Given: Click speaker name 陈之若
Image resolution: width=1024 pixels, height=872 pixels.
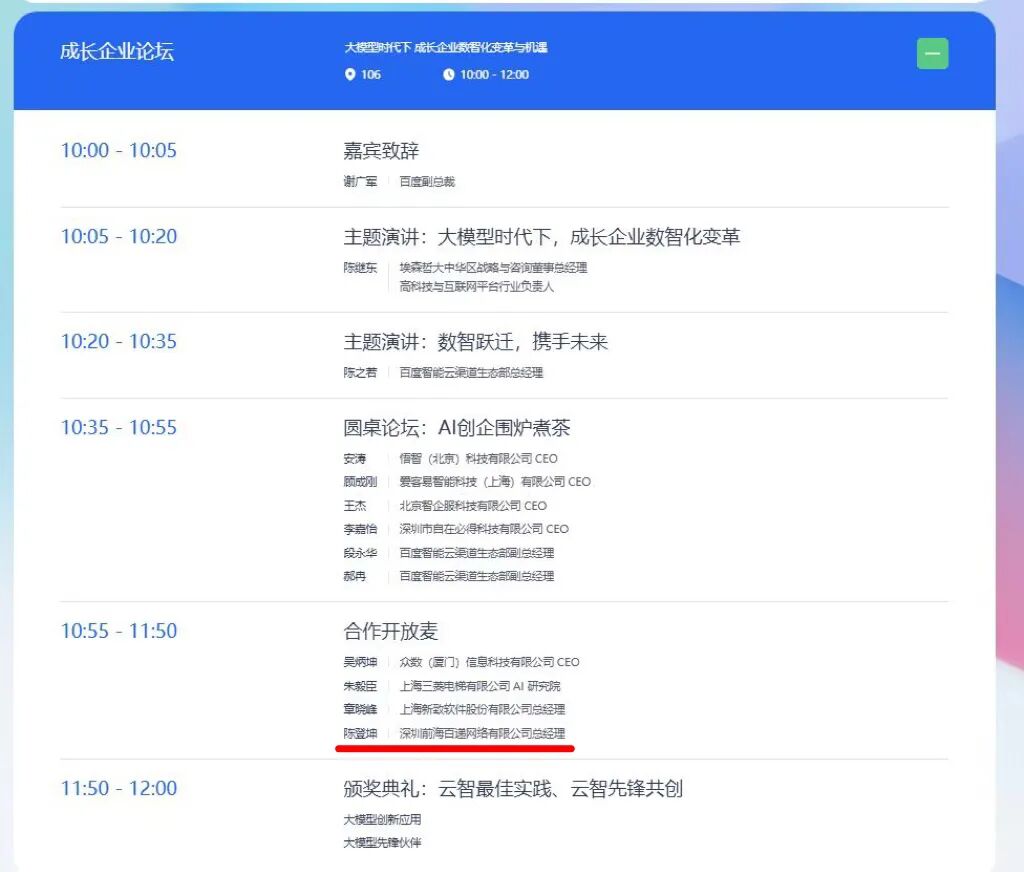Looking at the screenshot, I should [360, 373].
